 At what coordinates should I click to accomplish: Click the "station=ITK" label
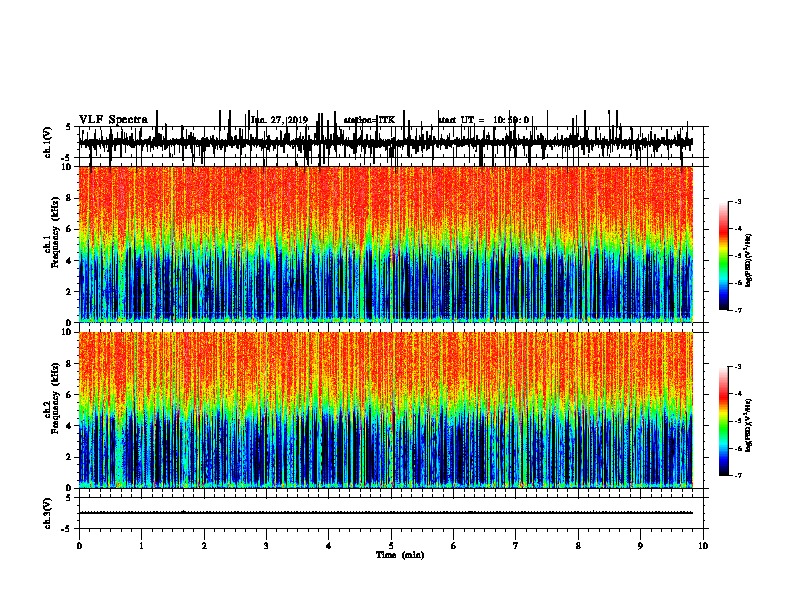coord(369,120)
